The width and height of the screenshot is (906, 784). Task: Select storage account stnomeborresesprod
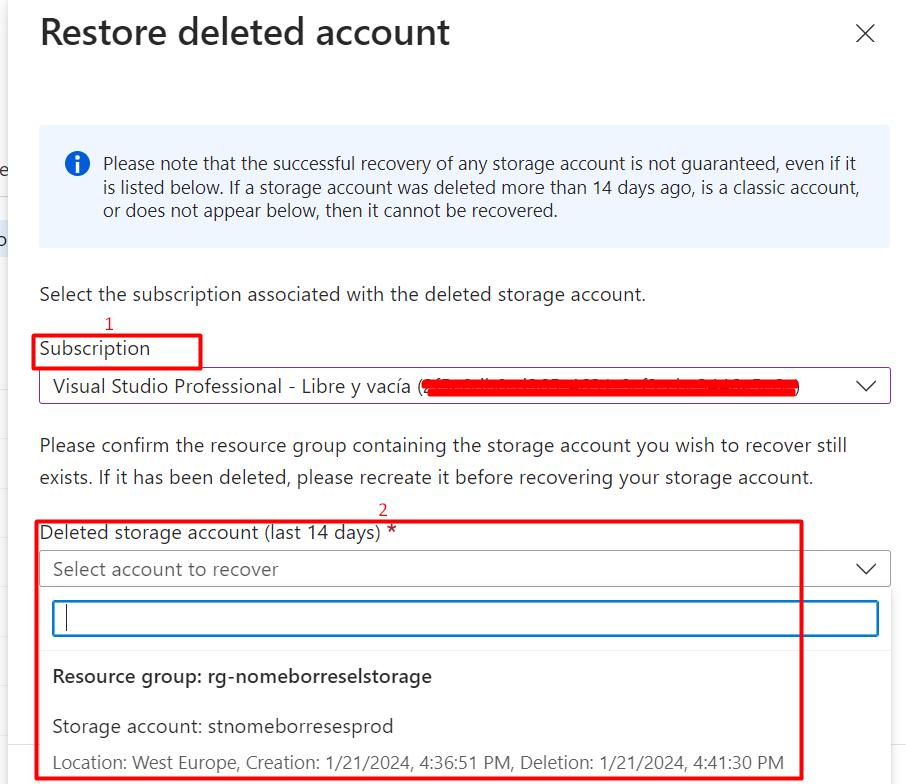(x=222, y=726)
